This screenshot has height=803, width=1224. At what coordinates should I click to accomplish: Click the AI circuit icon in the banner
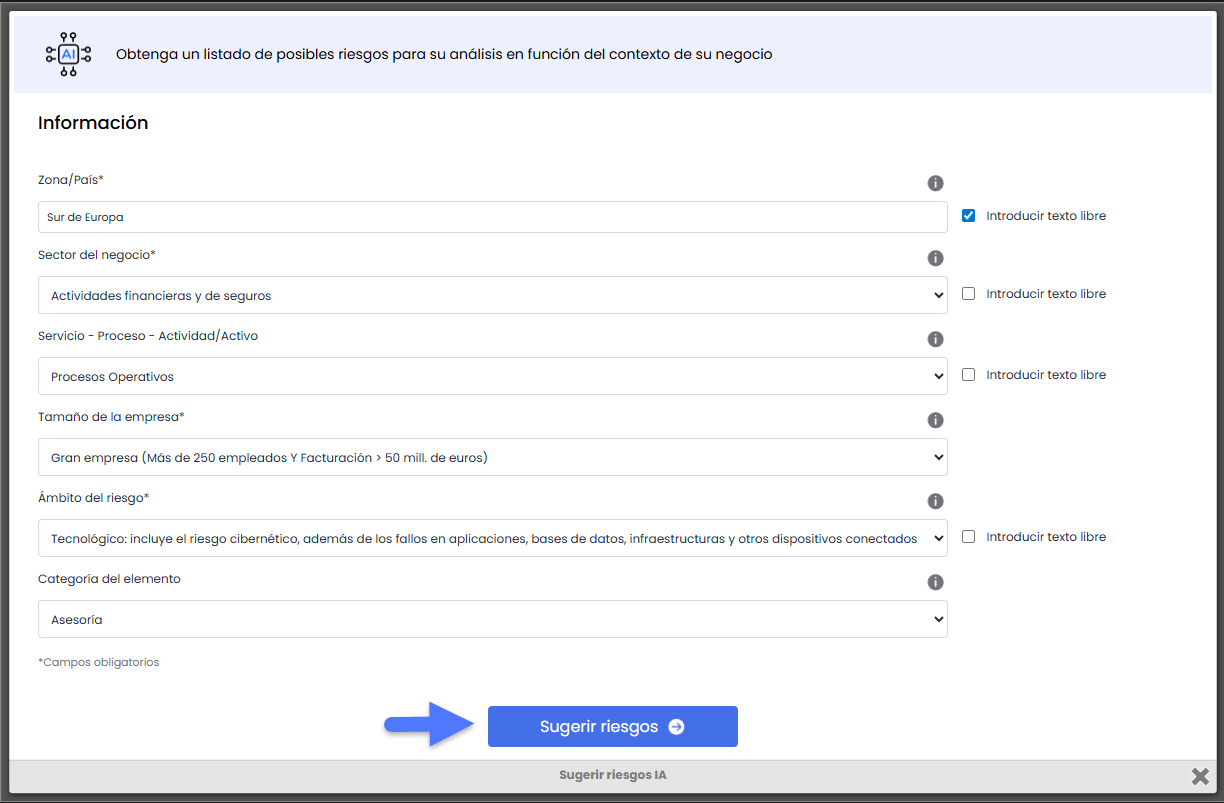pos(68,54)
